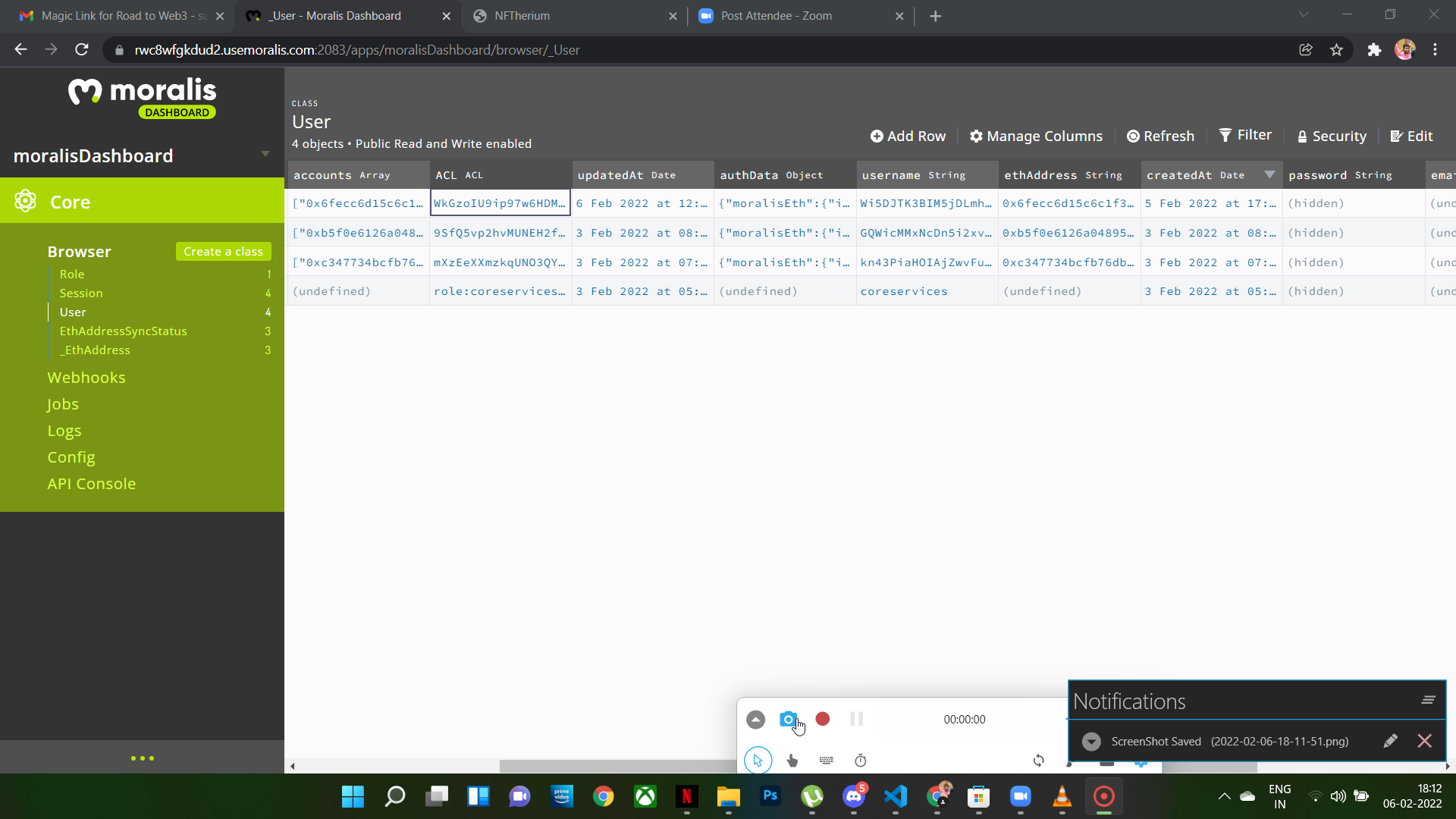Screen dimensions: 1456x819
Task: Expand the moralisDashboard app dropdown
Action: [265, 154]
